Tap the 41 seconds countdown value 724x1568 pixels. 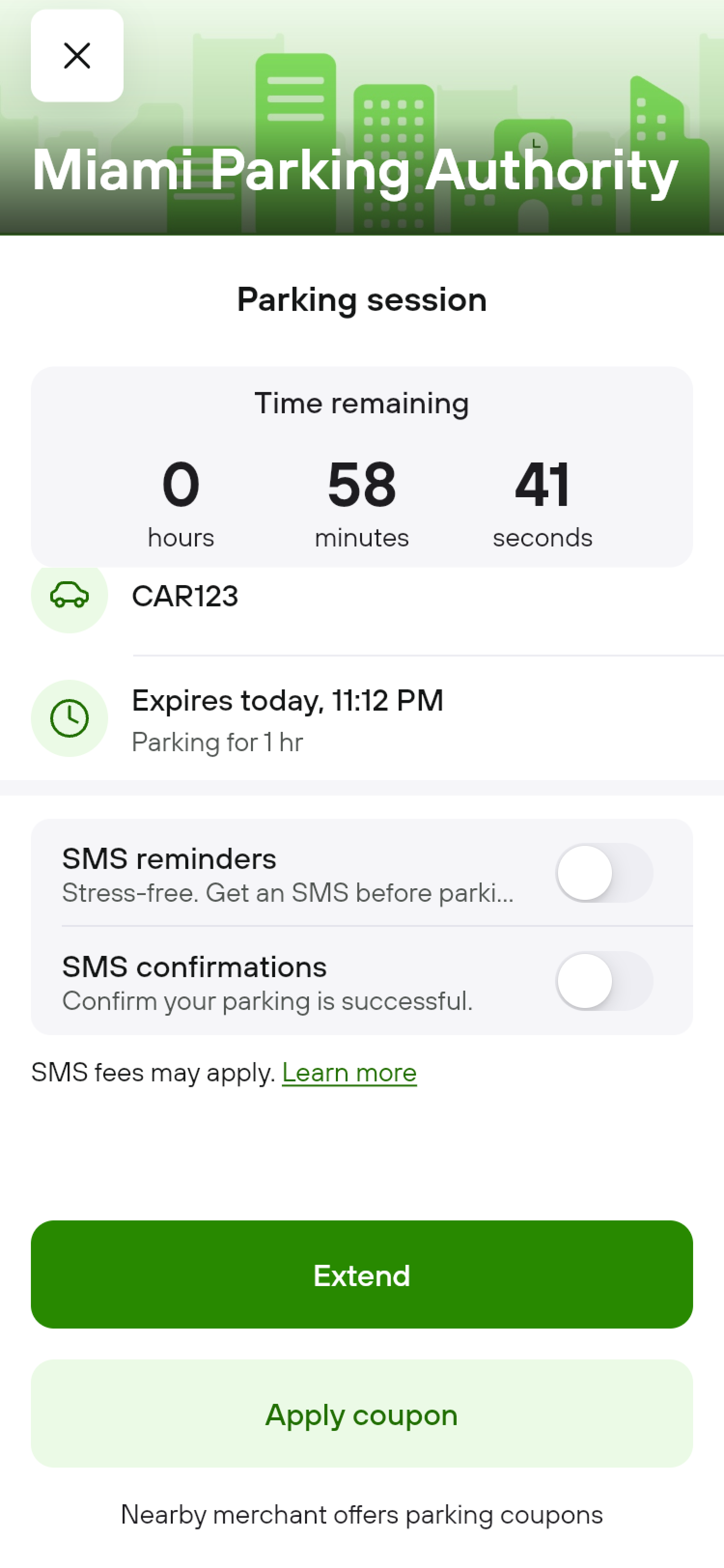pyautogui.click(x=542, y=485)
